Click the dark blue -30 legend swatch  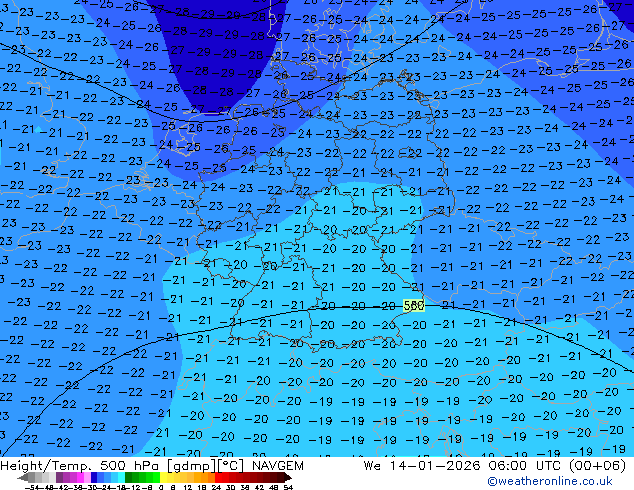click(x=94, y=477)
